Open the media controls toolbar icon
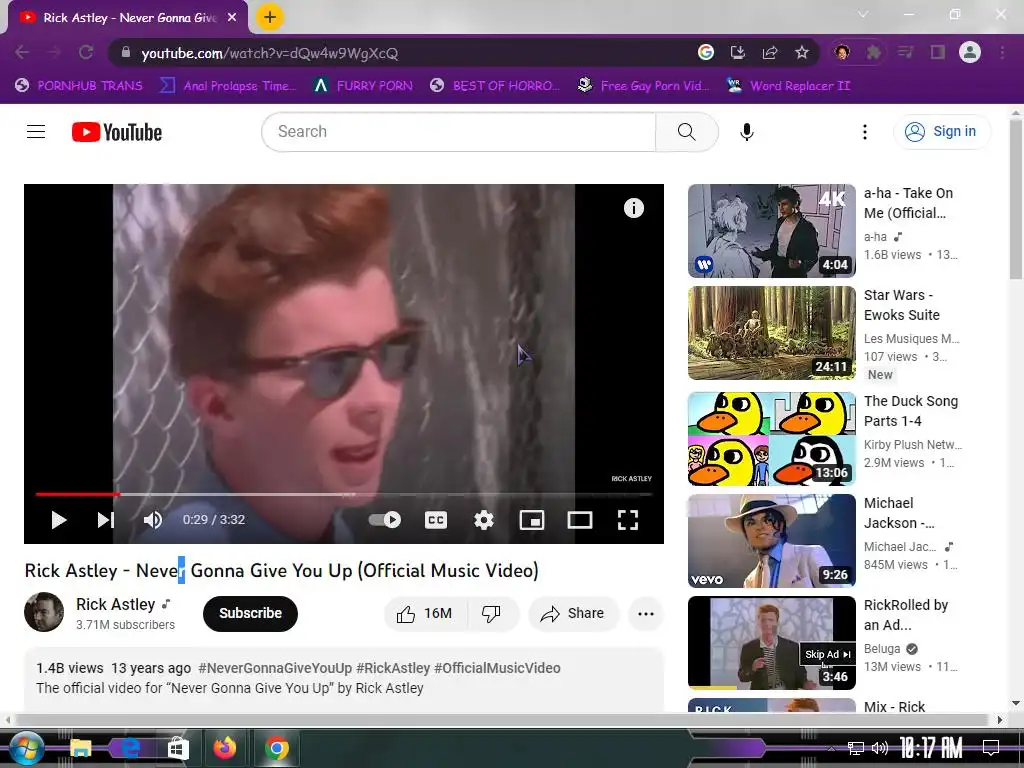 click(905, 52)
